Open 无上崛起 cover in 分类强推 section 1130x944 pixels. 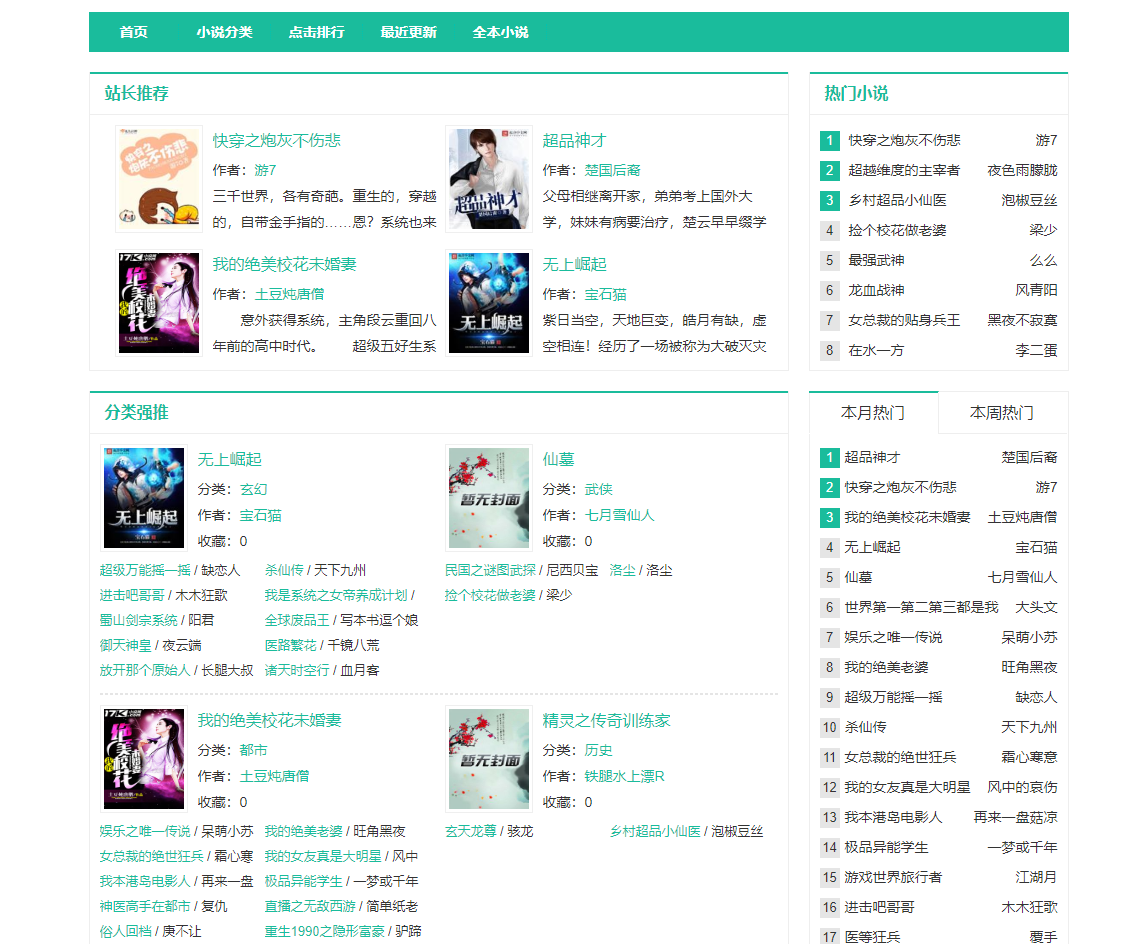pyautogui.click(x=144, y=498)
